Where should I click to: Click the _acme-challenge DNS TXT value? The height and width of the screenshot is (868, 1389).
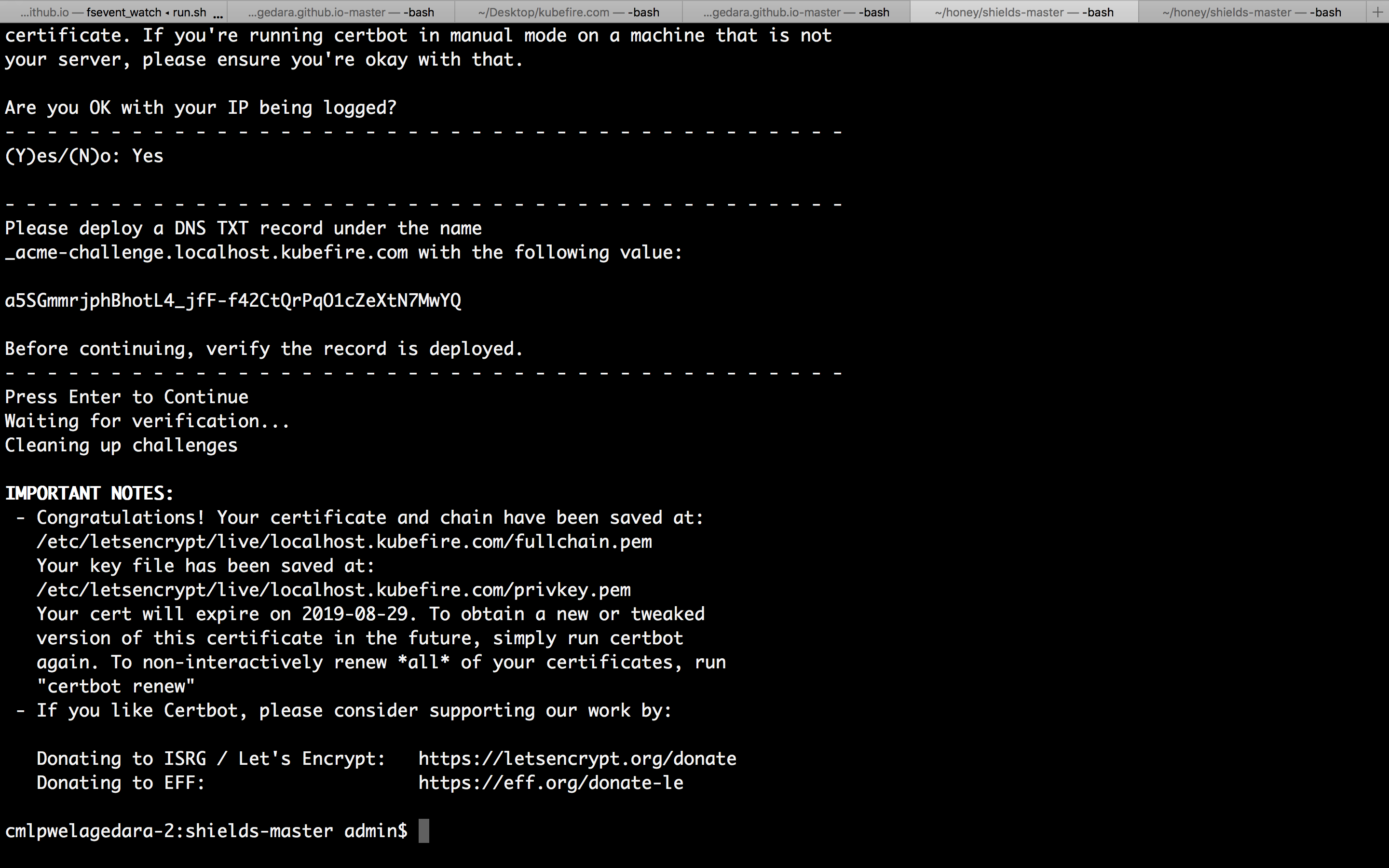[x=233, y=300]
